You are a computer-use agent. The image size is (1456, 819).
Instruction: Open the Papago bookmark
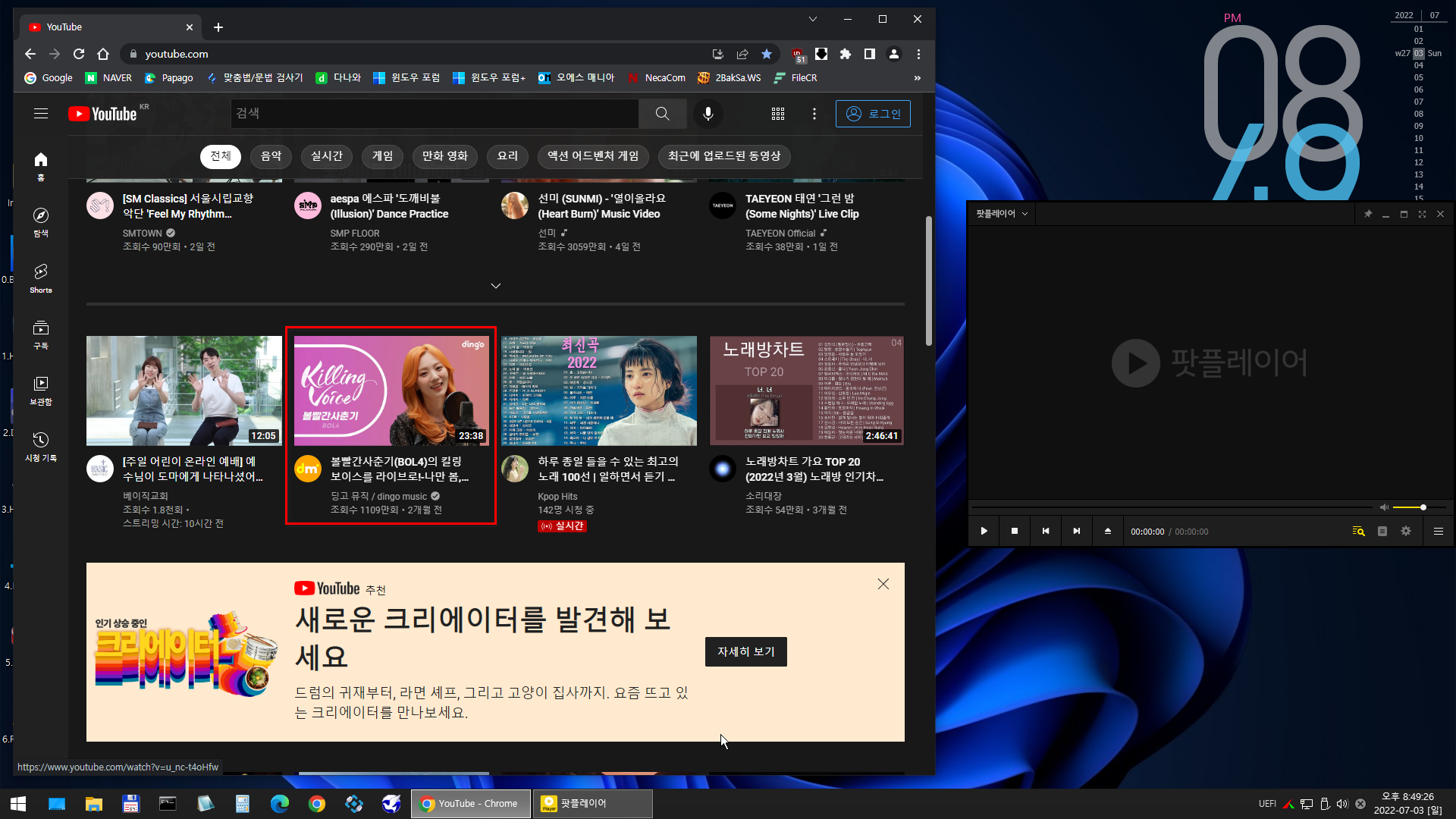click(x=168, y=78)
